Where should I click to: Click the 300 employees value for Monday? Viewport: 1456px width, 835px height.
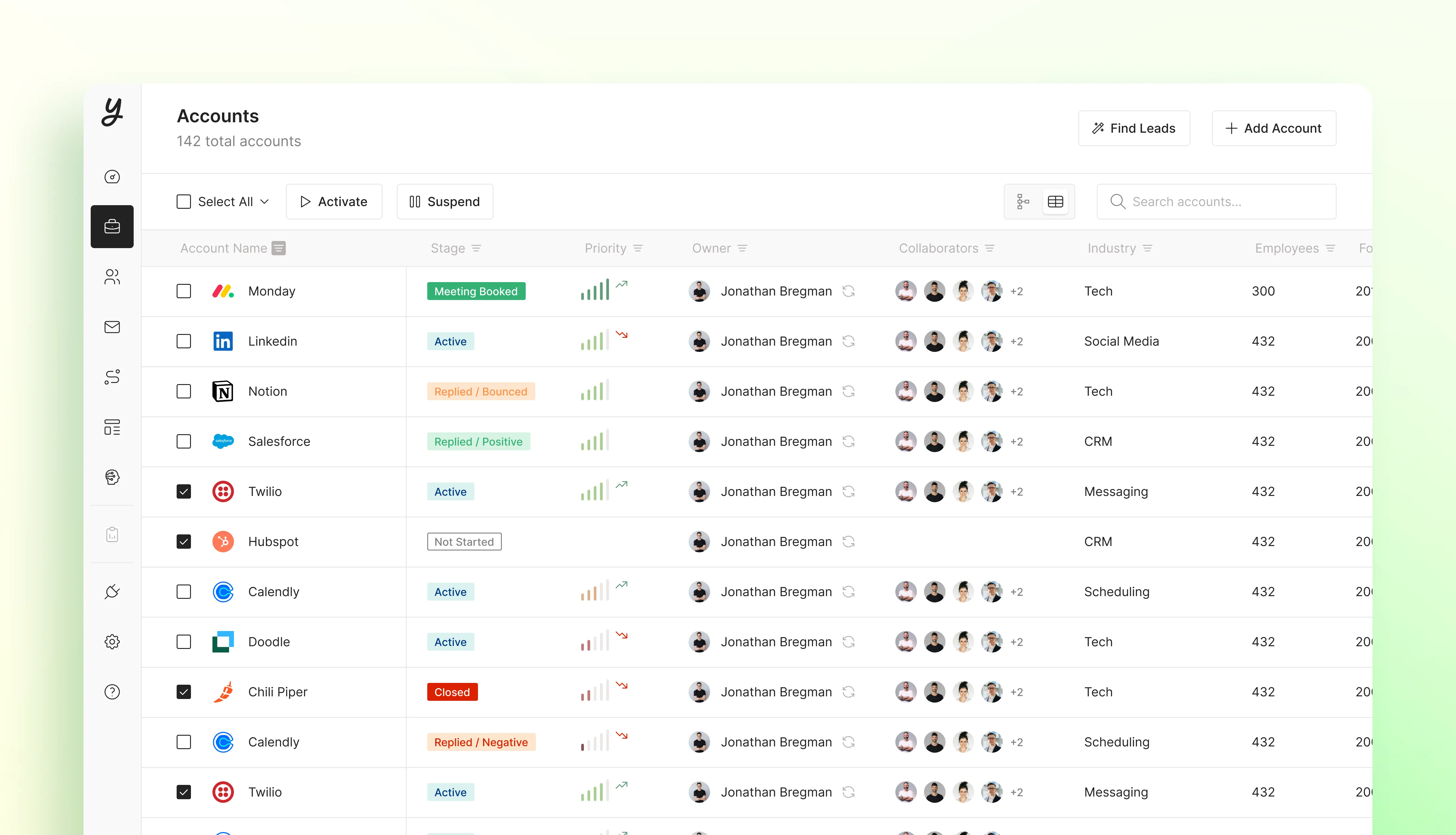click(1263, 291)
